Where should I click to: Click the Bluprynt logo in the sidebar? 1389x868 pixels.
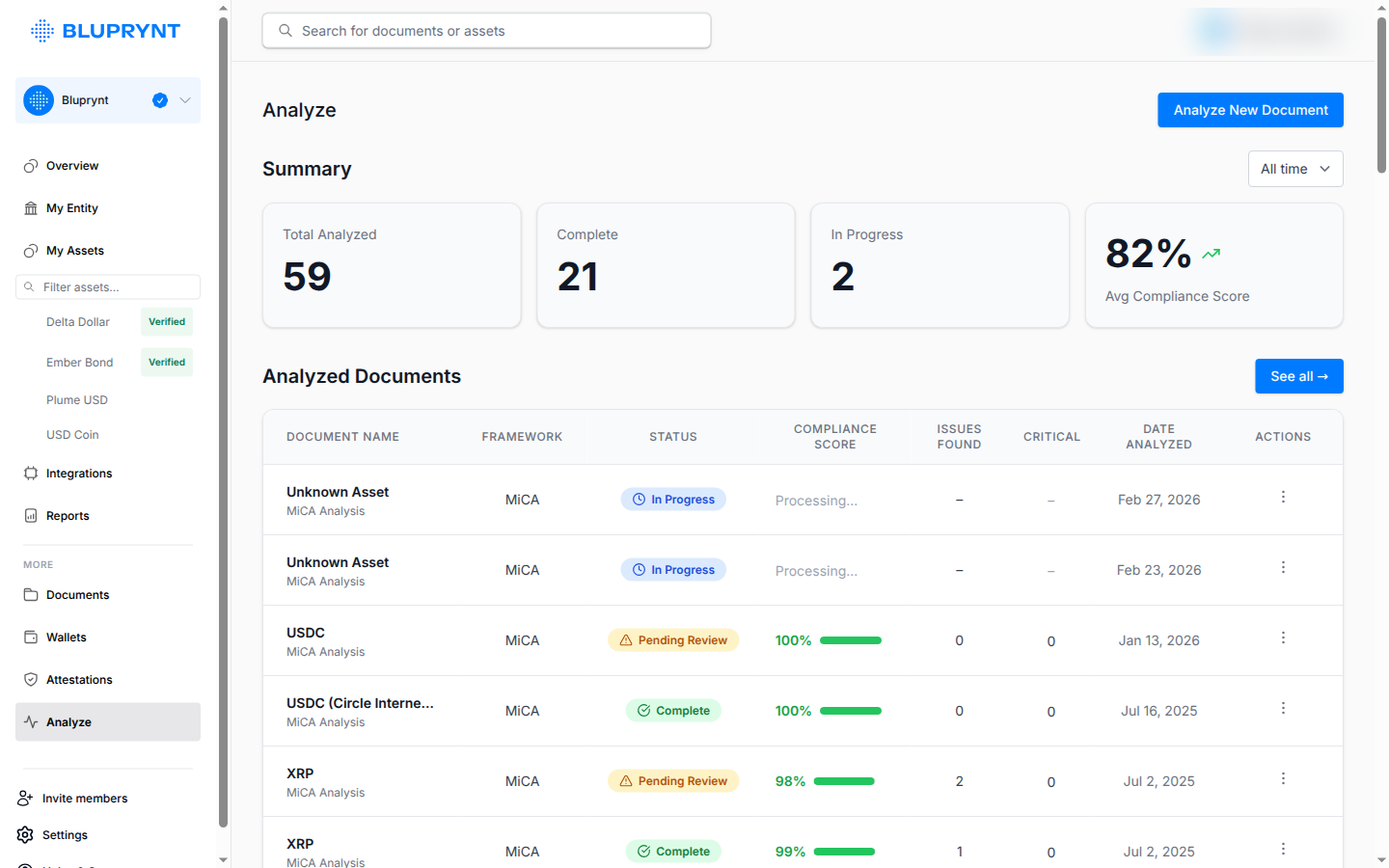[x=106, y=31]
